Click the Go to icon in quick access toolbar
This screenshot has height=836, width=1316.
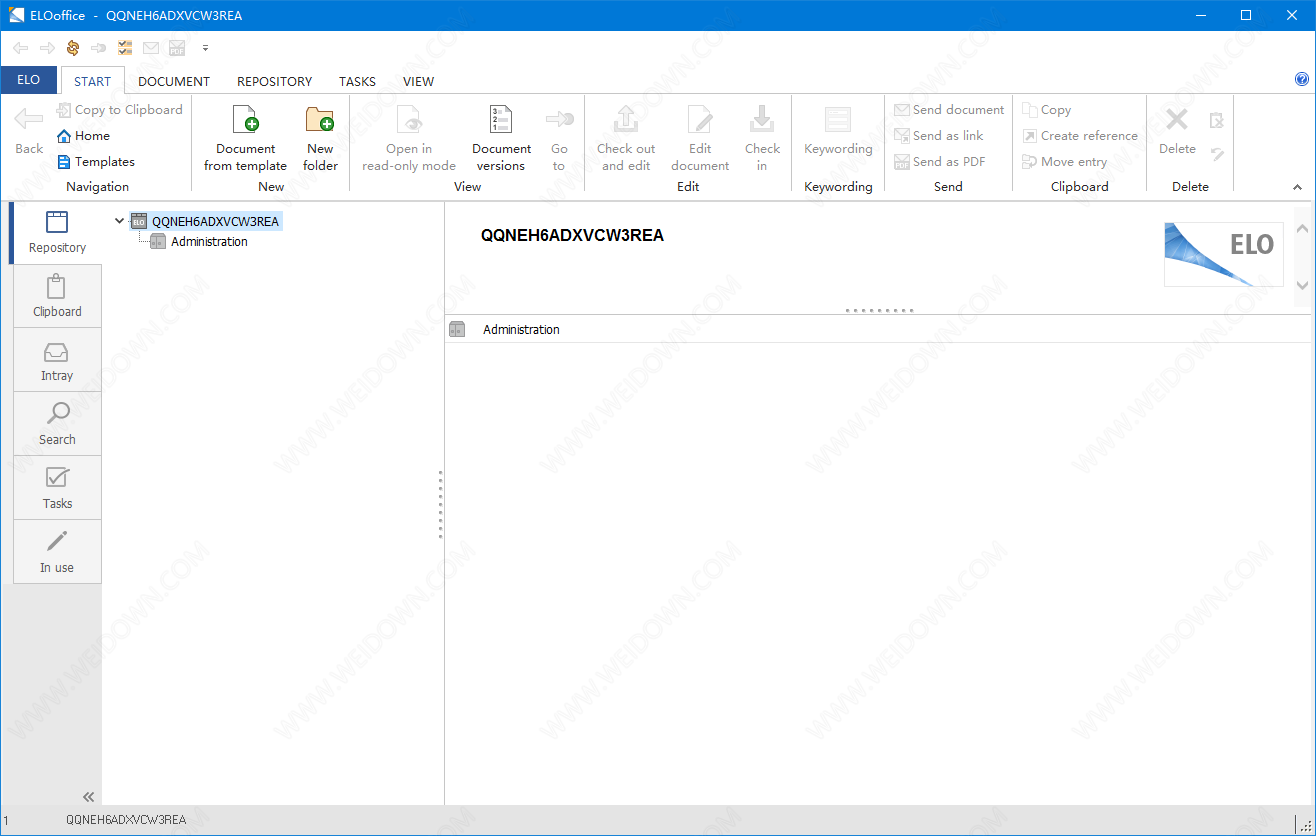click(x=98, y=47)
